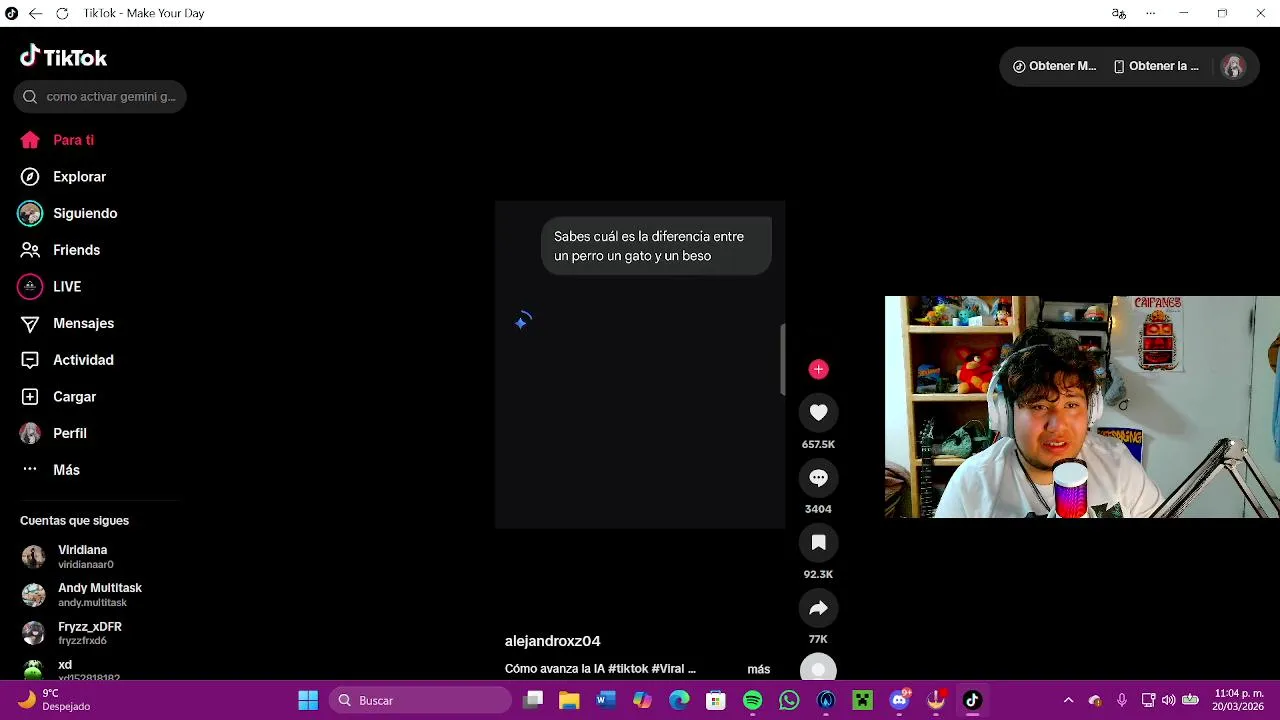Click the #tiktok hashtag in caption
Image resolution: width=1280 pixels, height=720 pixels.
(628, 669)
